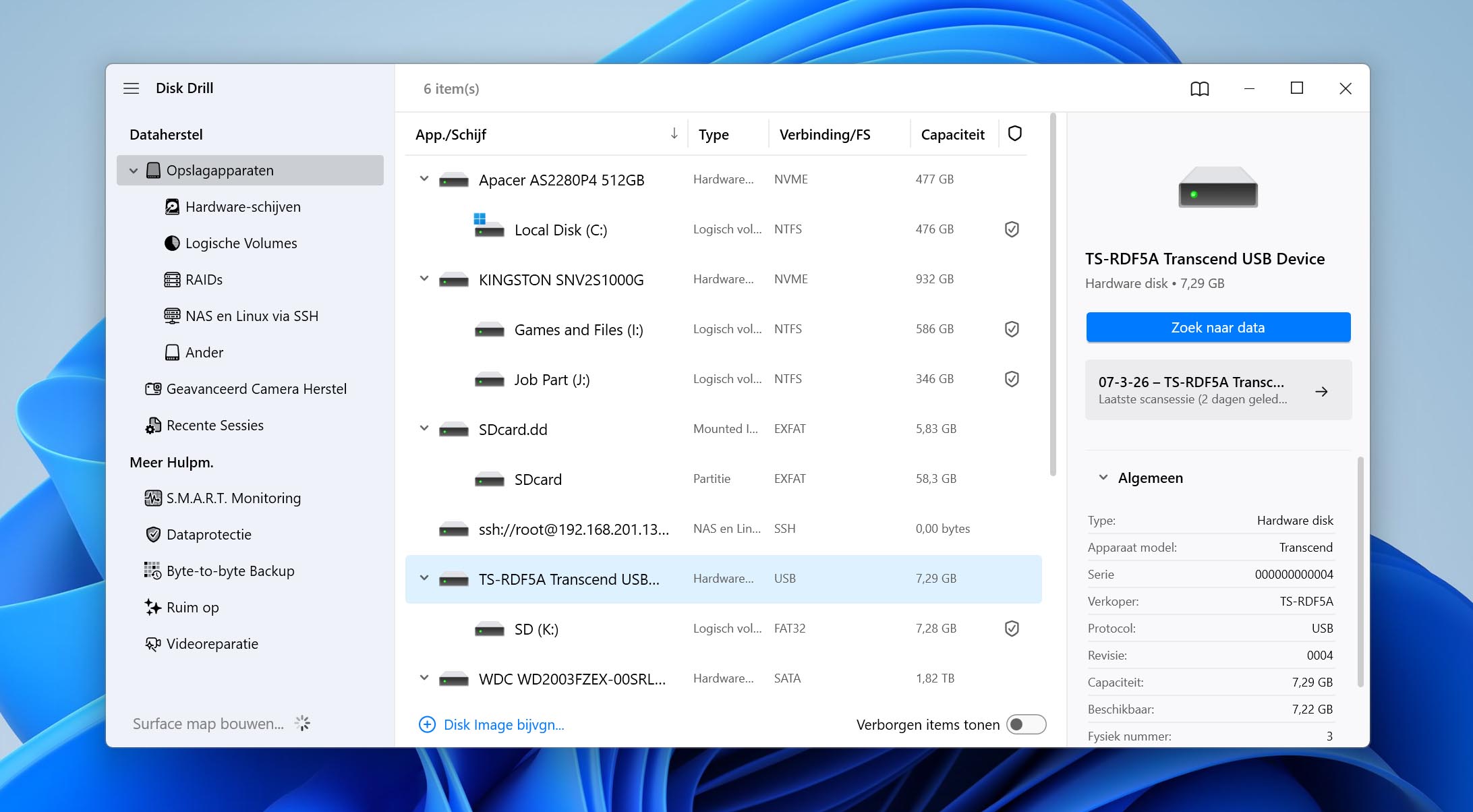
Task: Click the device list vertical scrollbar
Action: 1053,295
